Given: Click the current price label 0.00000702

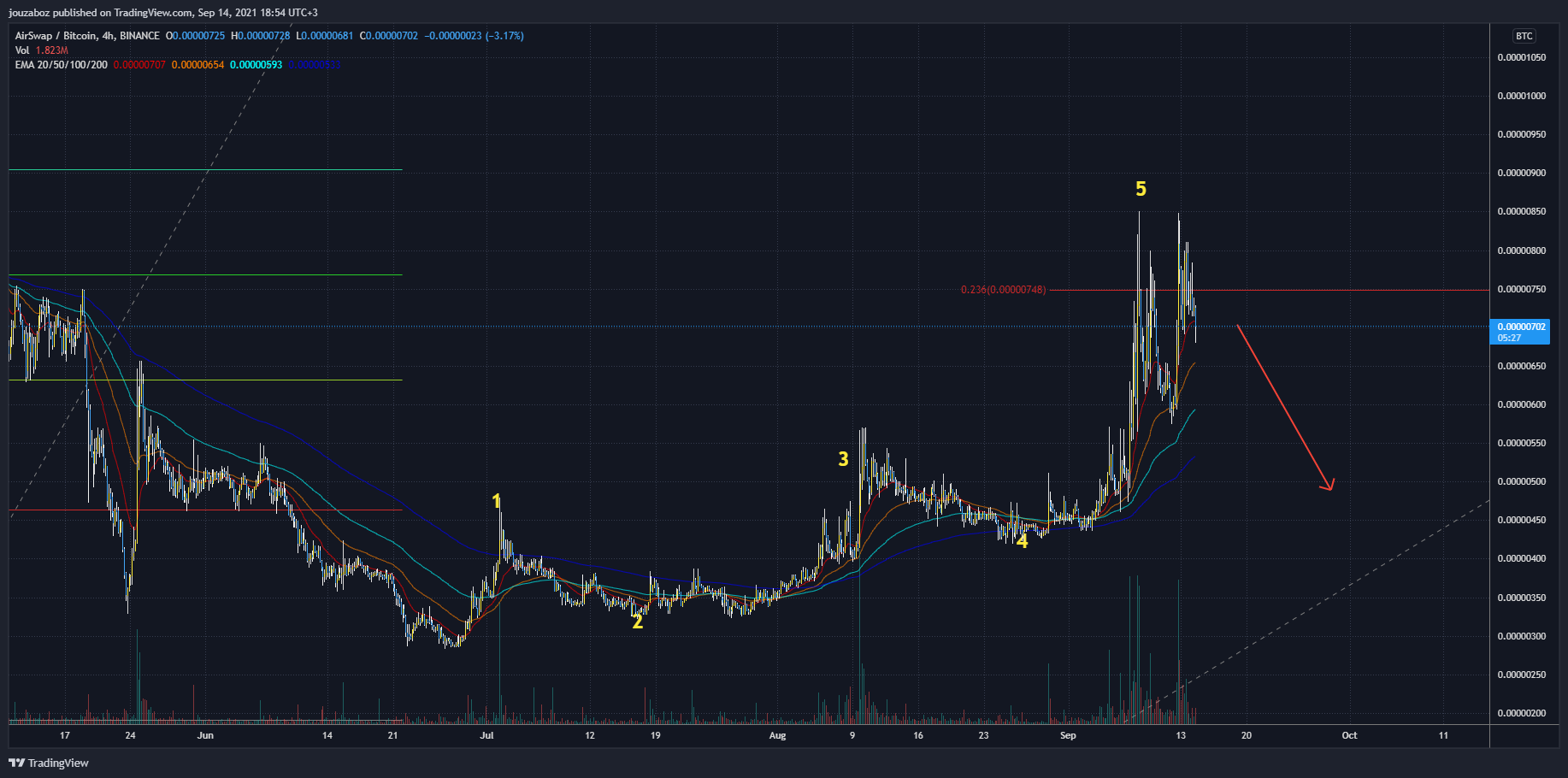Looking at the screenshot, I should point(1519,332).
